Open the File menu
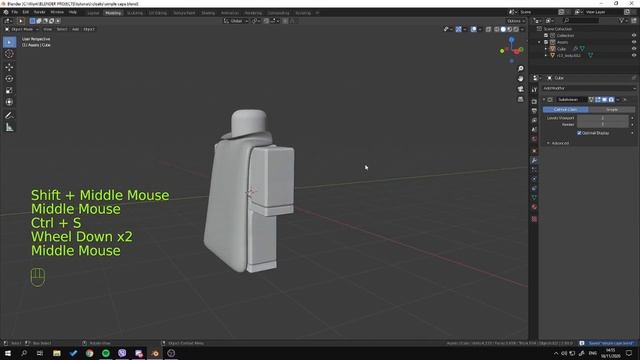The height and width of the screenshot is (360, 640). (x=15, y=12)
